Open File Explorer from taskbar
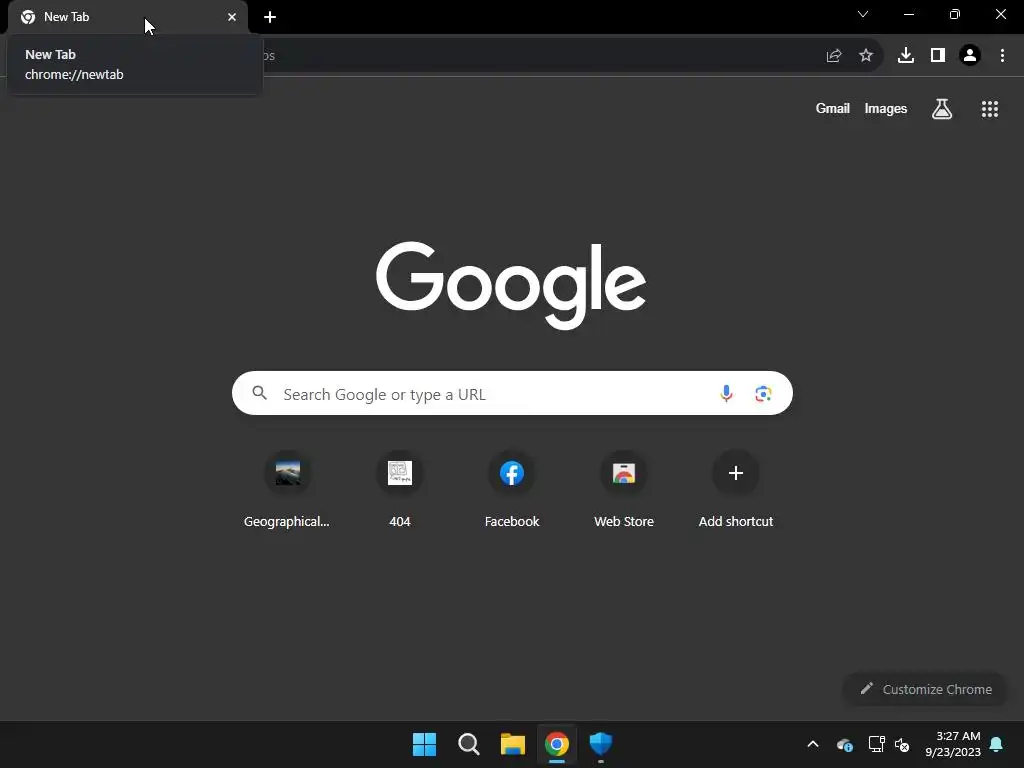Viewport: 1024px width, 768px height. click(x=513, y=744)
